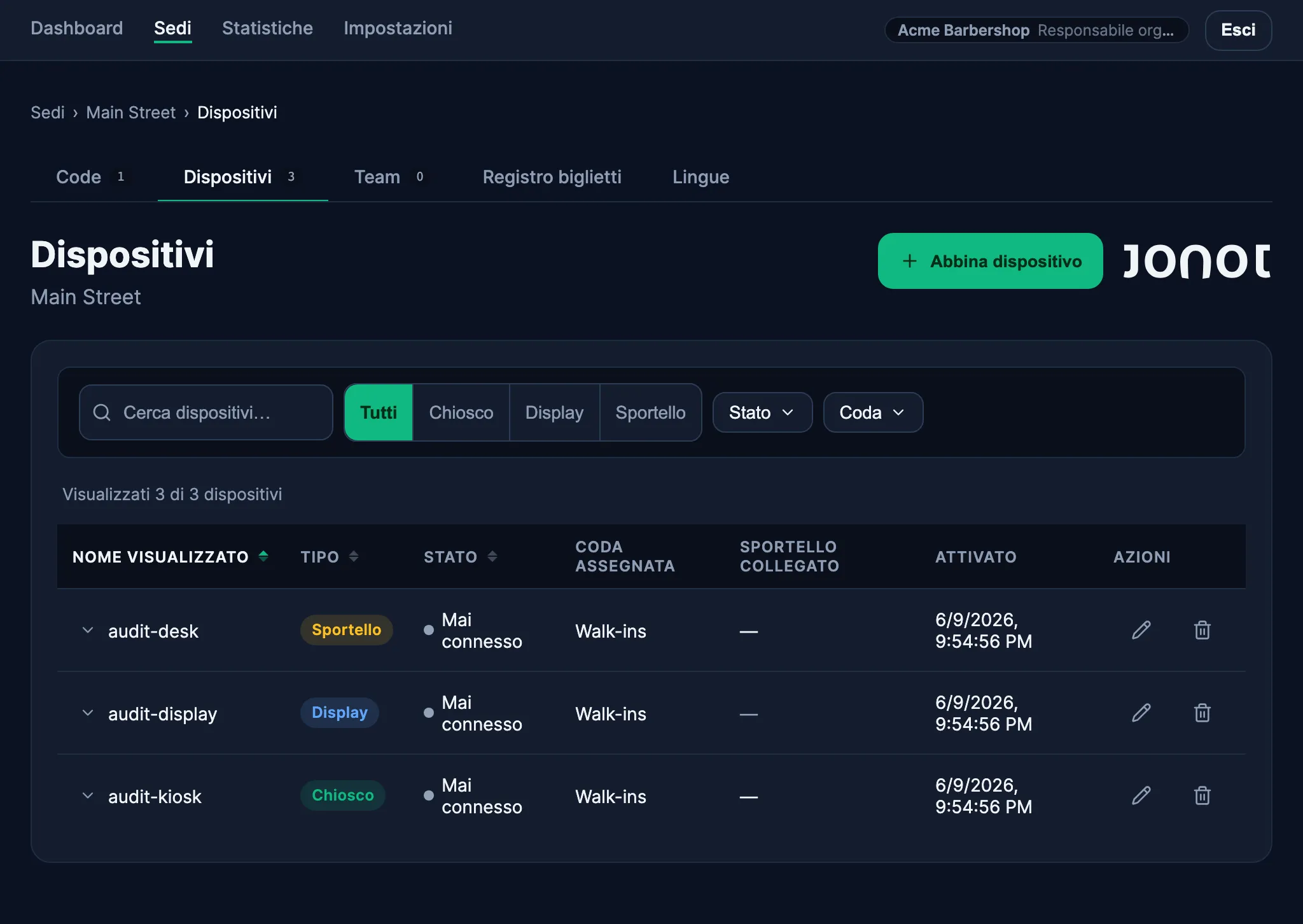The width and height of the screenshot is (1303, 924).
Task: Filter devices by Sportello
Action: pyautogui.click(x=650, y=412)
